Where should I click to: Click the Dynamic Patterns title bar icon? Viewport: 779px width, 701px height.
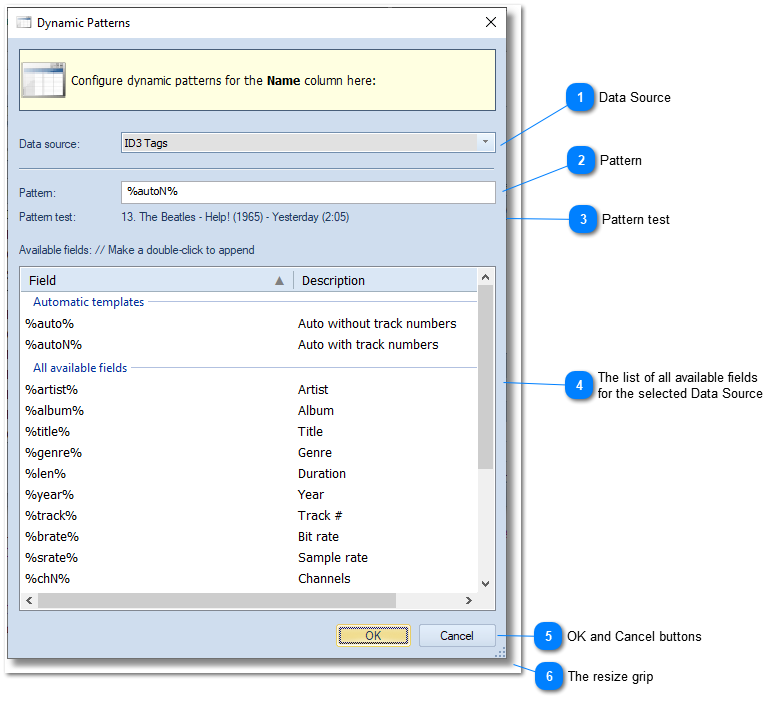[23, 22]
